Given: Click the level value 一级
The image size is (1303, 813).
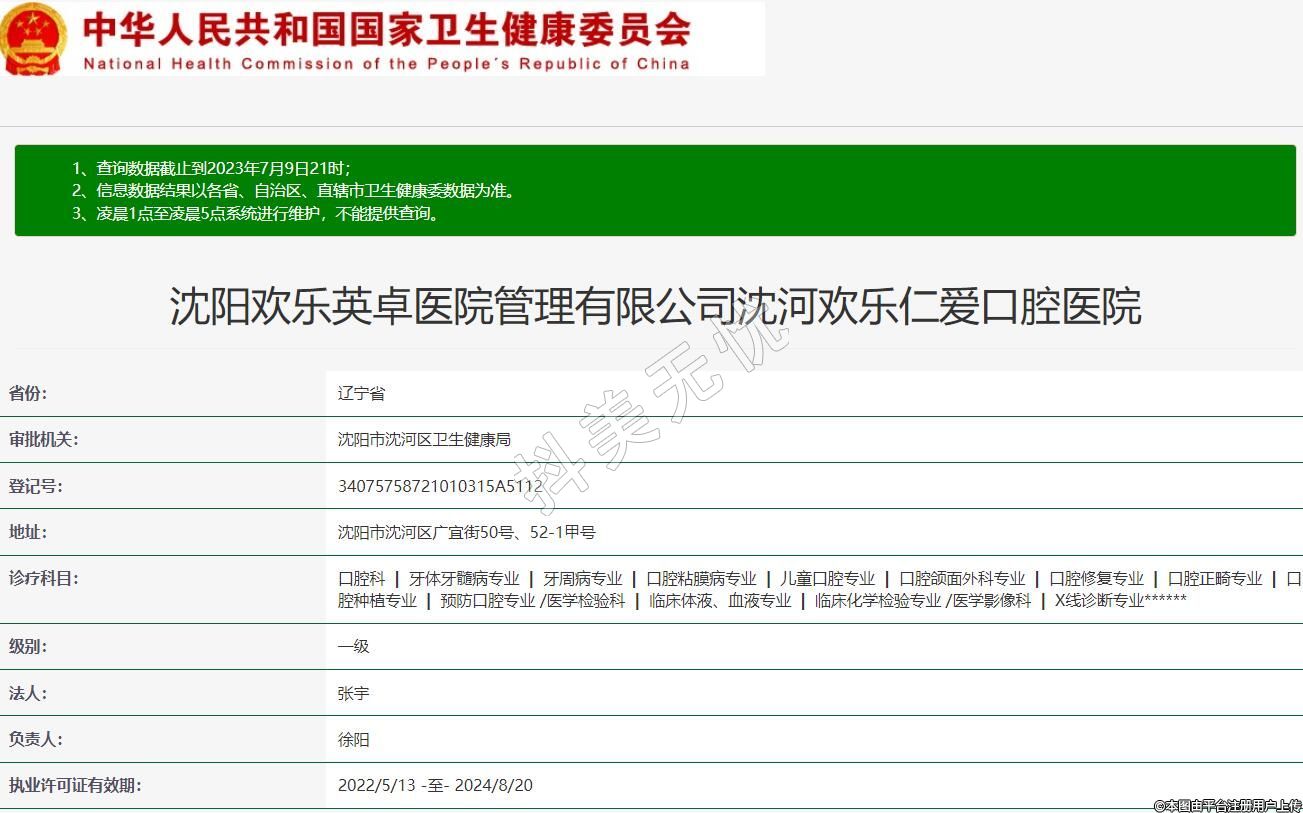Looking at the screenshot, I should pyautogui.click(x=354, y=647).
